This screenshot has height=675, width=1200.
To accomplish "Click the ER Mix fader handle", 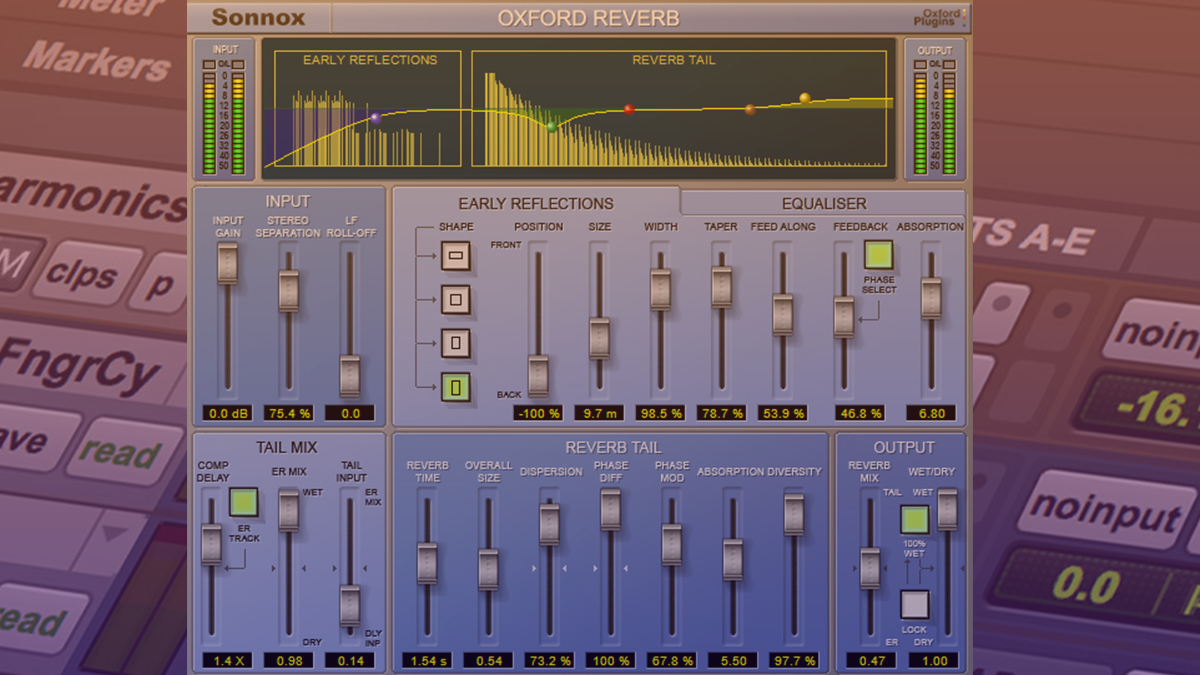I will 288,510.
